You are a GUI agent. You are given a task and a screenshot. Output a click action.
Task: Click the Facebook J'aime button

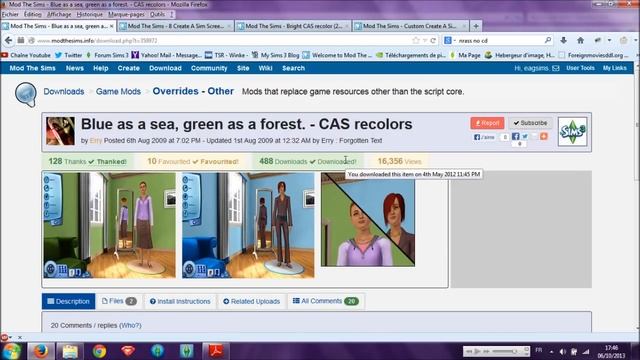pyautogui.click(x=484, y=137)
